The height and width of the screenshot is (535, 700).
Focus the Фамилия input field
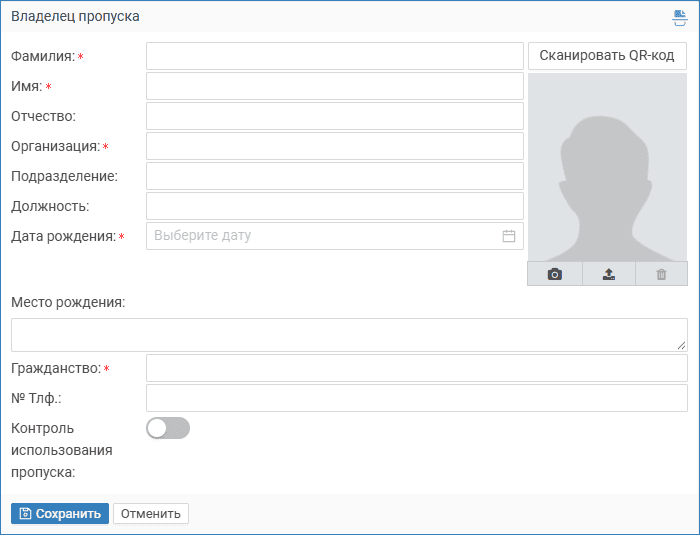click(x=335, y=56)
